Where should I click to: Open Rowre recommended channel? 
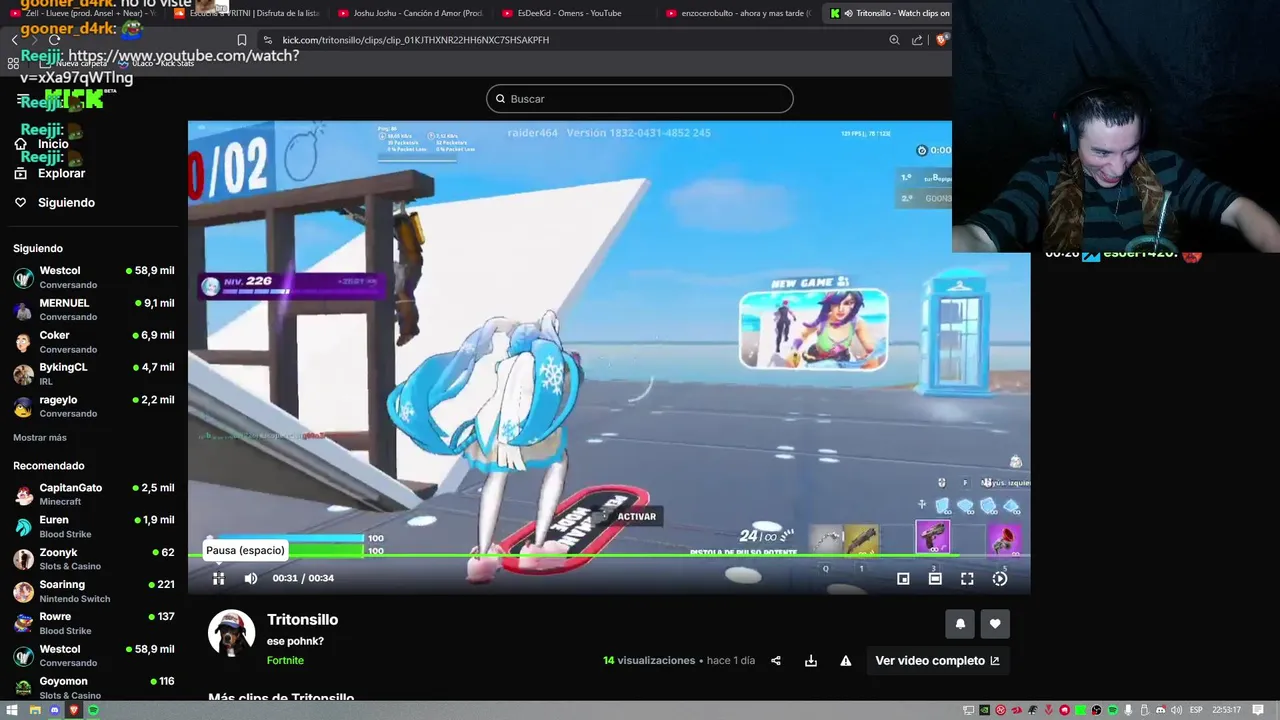[x=94, y=623]
